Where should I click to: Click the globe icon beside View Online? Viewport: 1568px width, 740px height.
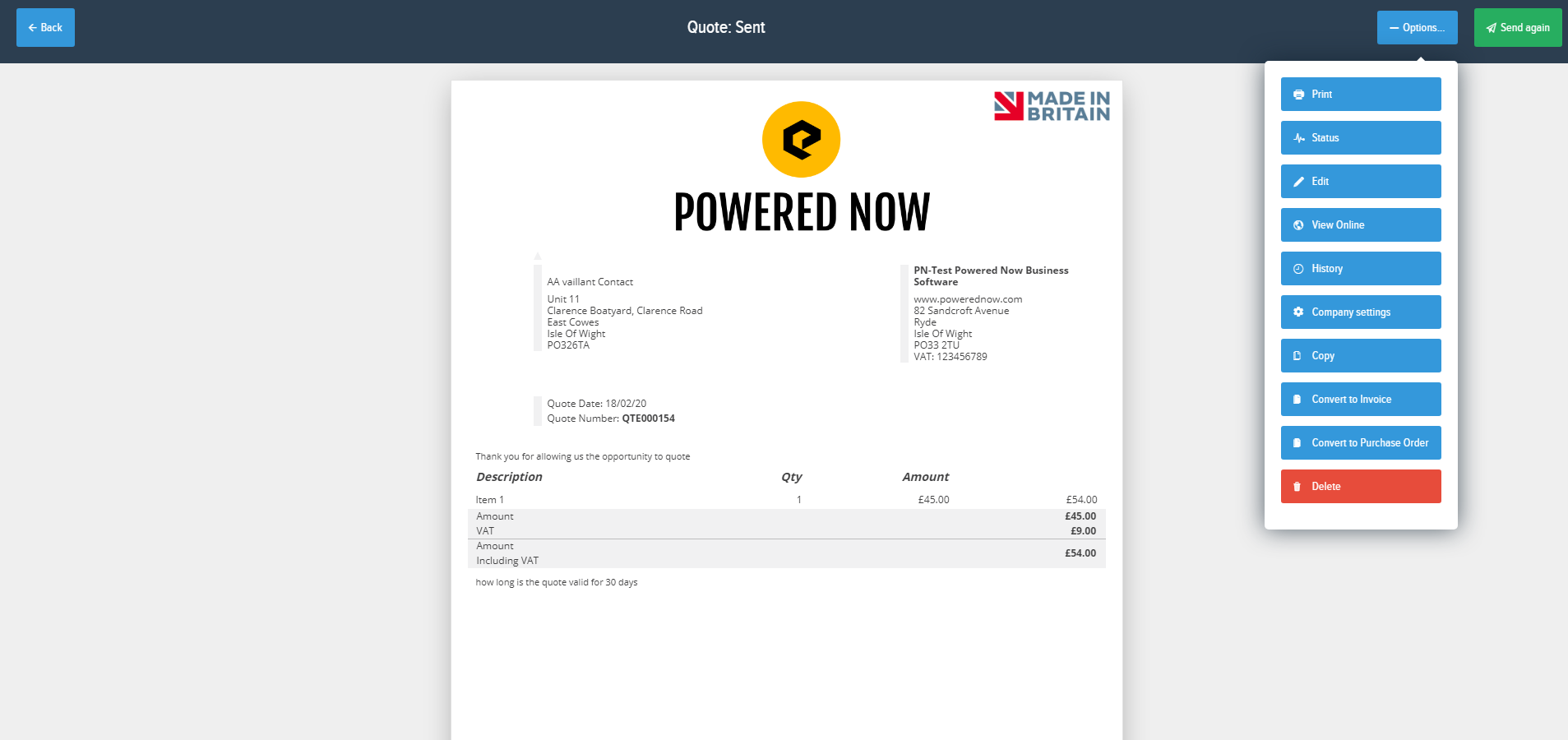tap(1298, 225)
